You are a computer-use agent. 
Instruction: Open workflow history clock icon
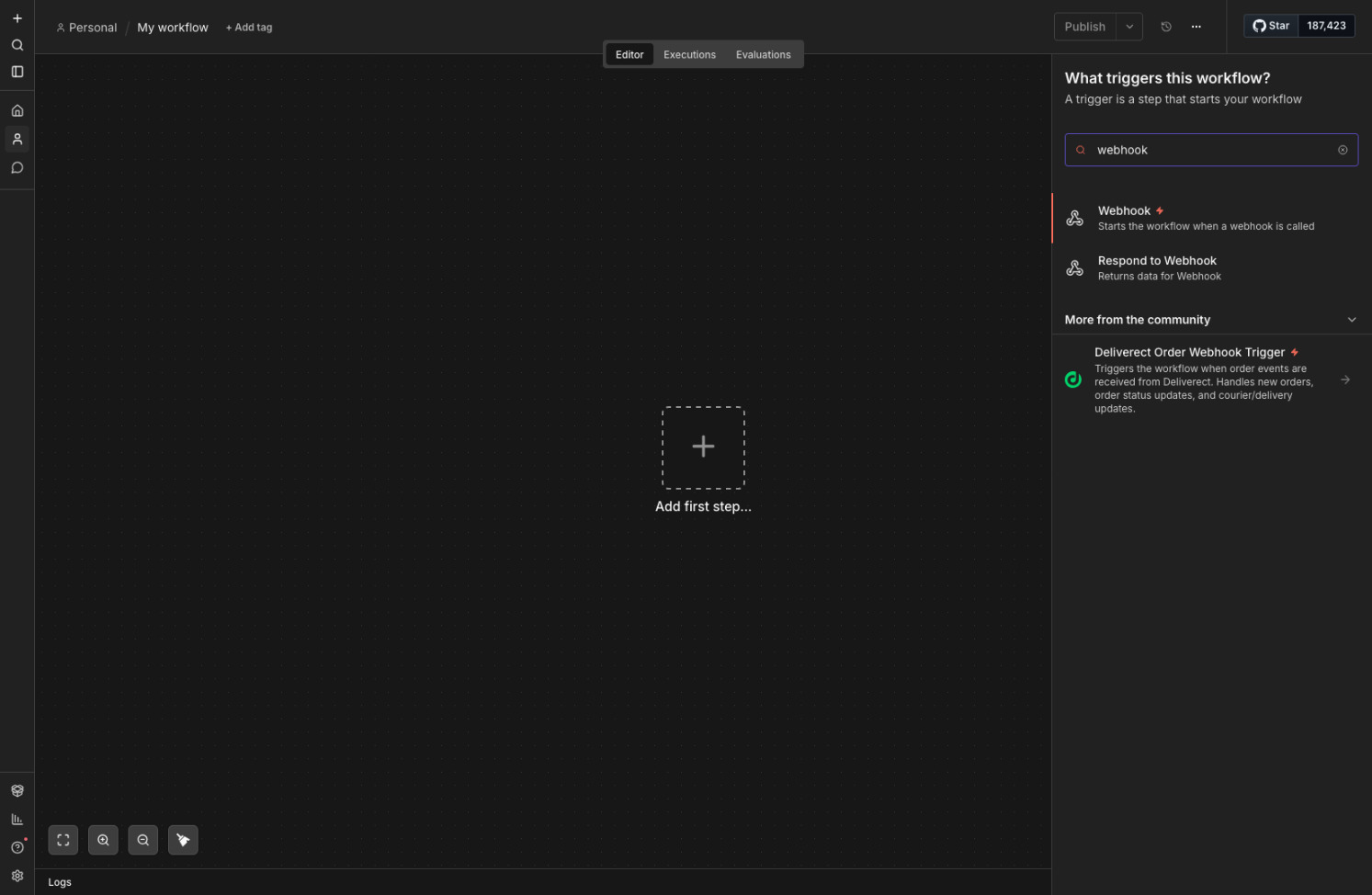click(1166, 27)
